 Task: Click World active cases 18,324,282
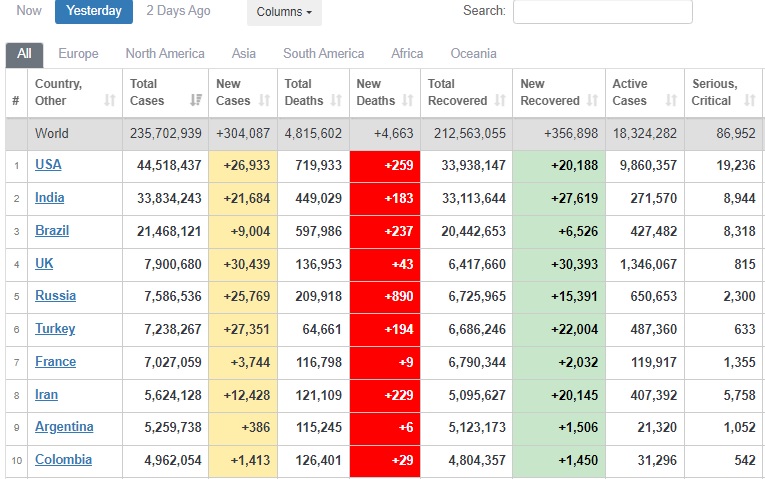coord(645,133)
